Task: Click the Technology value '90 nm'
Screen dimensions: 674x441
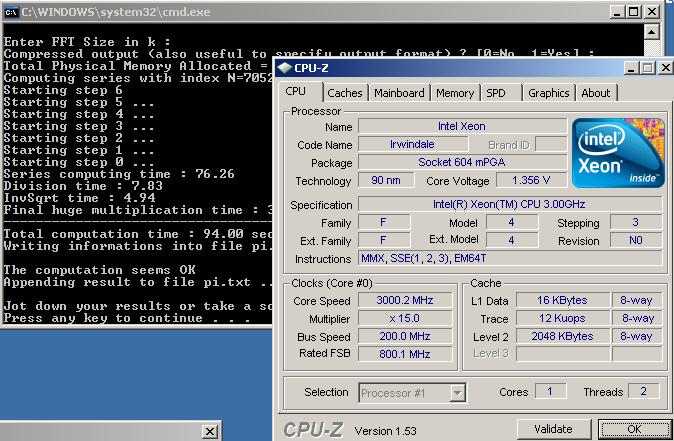Action: pyautogui.click(x=386, y=180)
